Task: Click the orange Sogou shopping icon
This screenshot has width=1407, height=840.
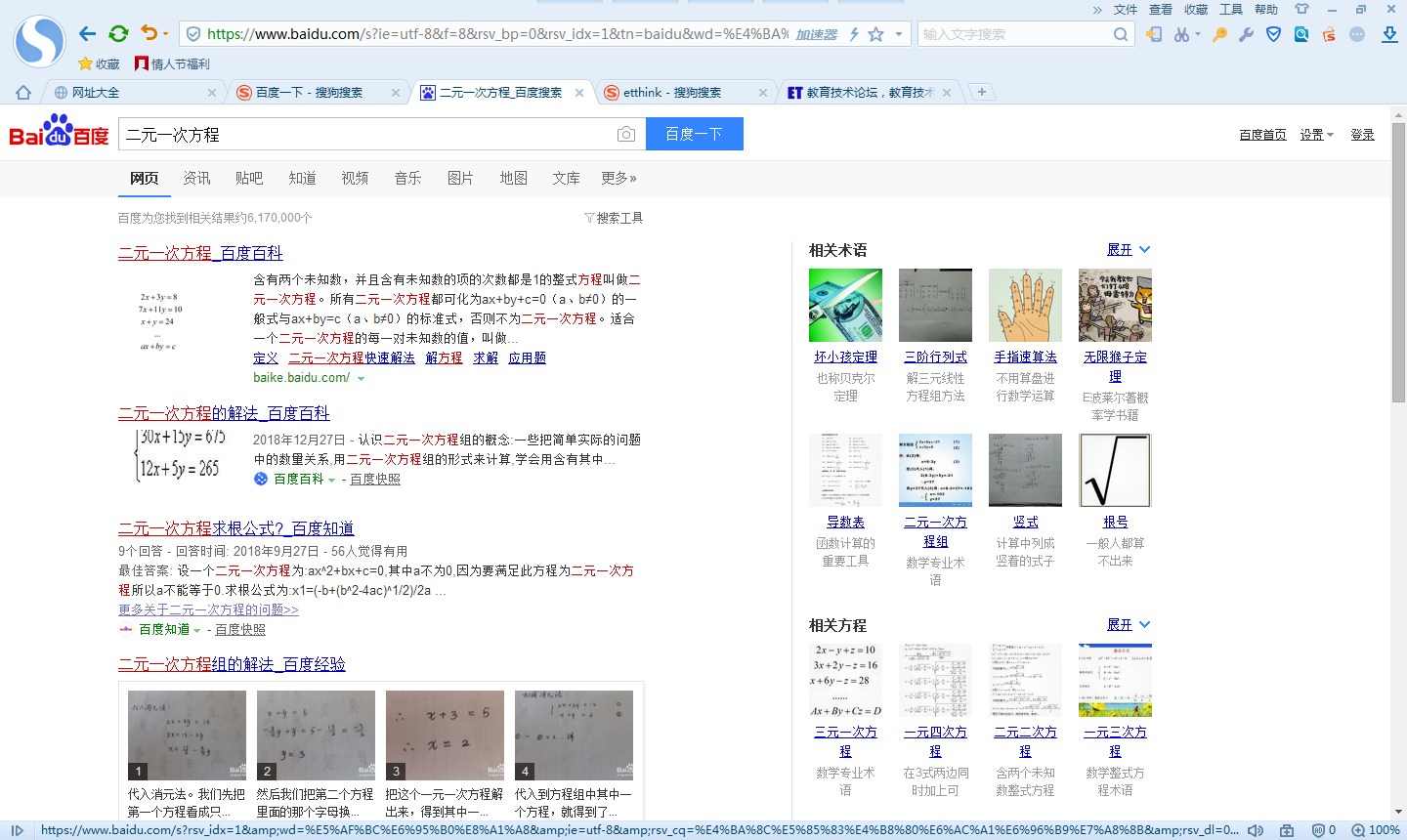Action: [1329, 34]
